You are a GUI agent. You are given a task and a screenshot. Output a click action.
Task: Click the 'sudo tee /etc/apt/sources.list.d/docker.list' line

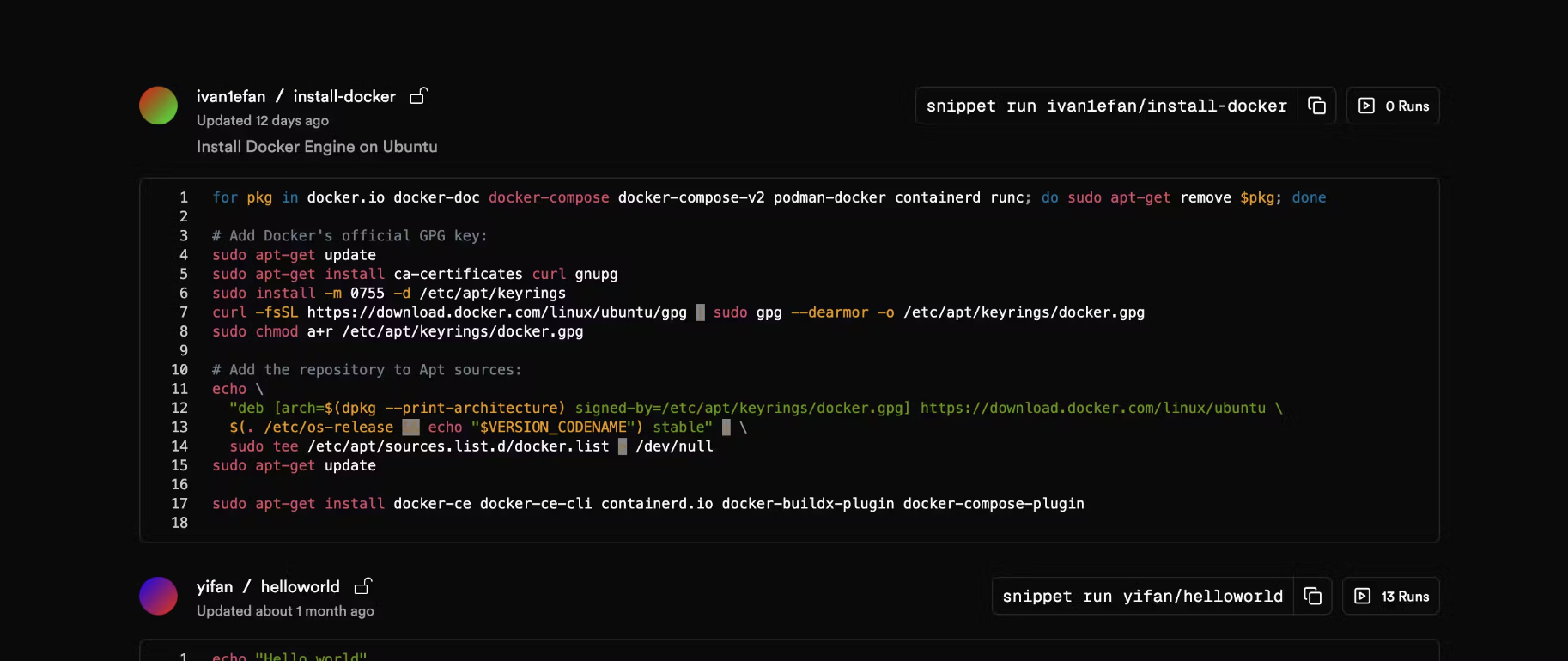pyautogui.click(x=471, y=446)
